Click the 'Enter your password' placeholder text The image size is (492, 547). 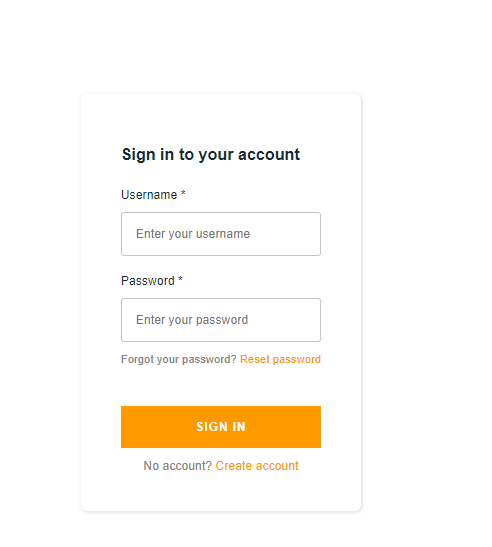click(x=192, y=320)
